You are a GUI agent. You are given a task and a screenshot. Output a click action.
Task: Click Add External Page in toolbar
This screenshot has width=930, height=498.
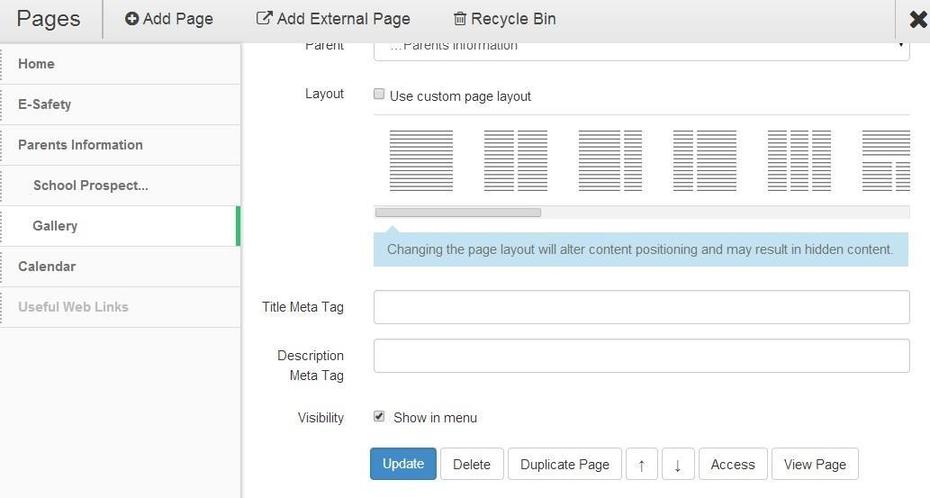pos(333,19)
